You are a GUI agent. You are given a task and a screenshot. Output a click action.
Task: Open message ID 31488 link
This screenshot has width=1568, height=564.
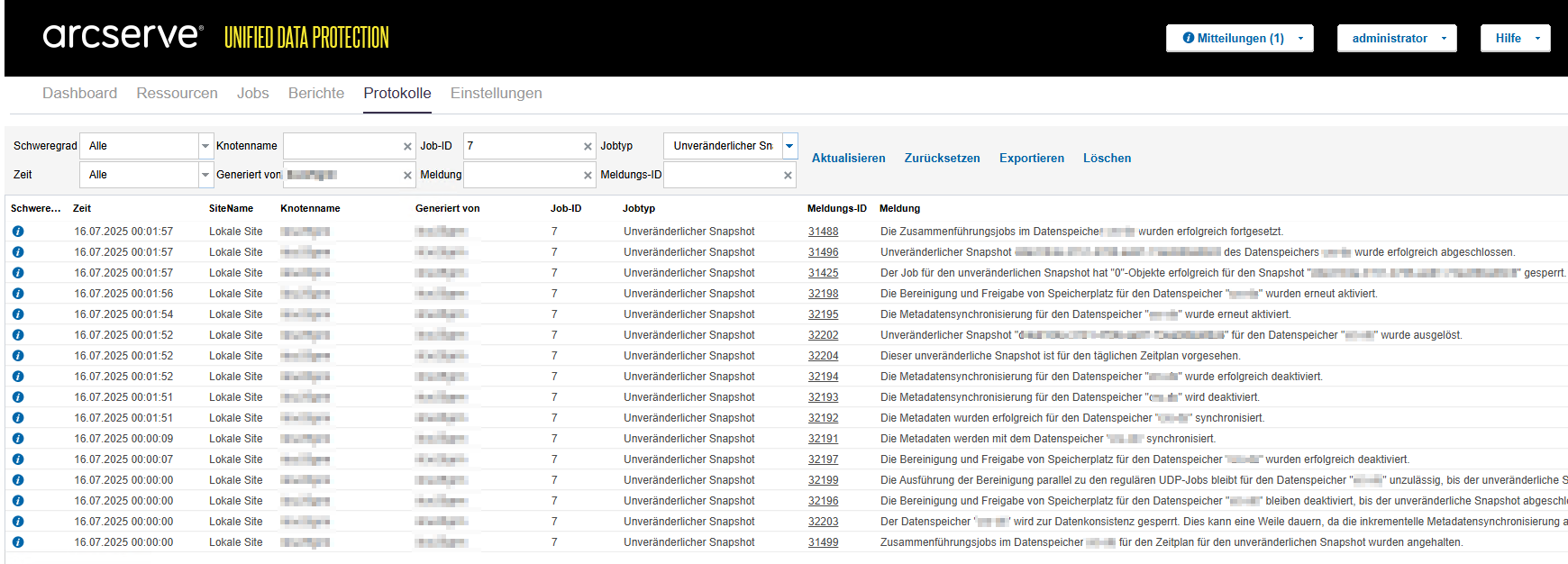coord(823,232)
